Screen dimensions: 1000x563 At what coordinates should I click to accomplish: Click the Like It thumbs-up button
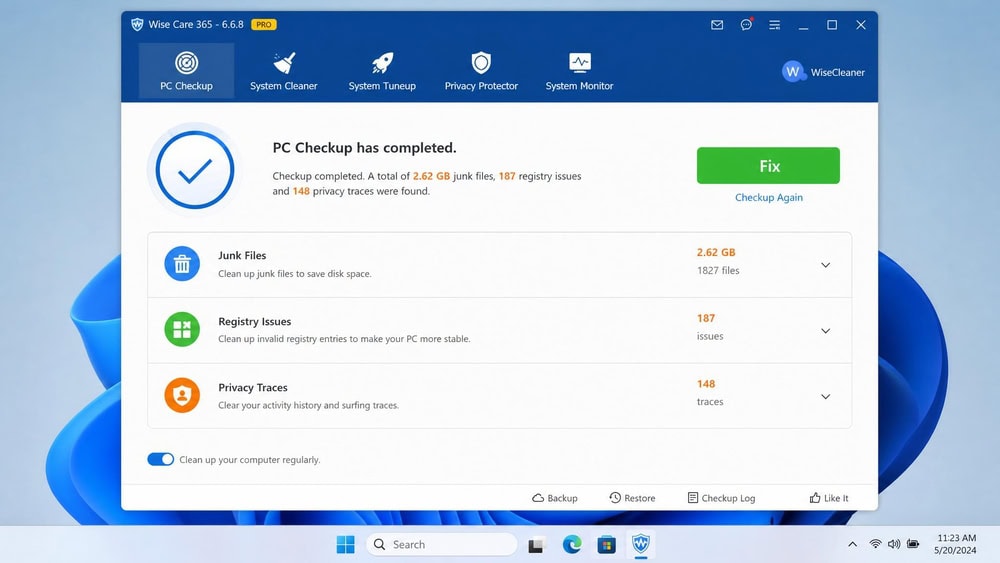(829, 498)
